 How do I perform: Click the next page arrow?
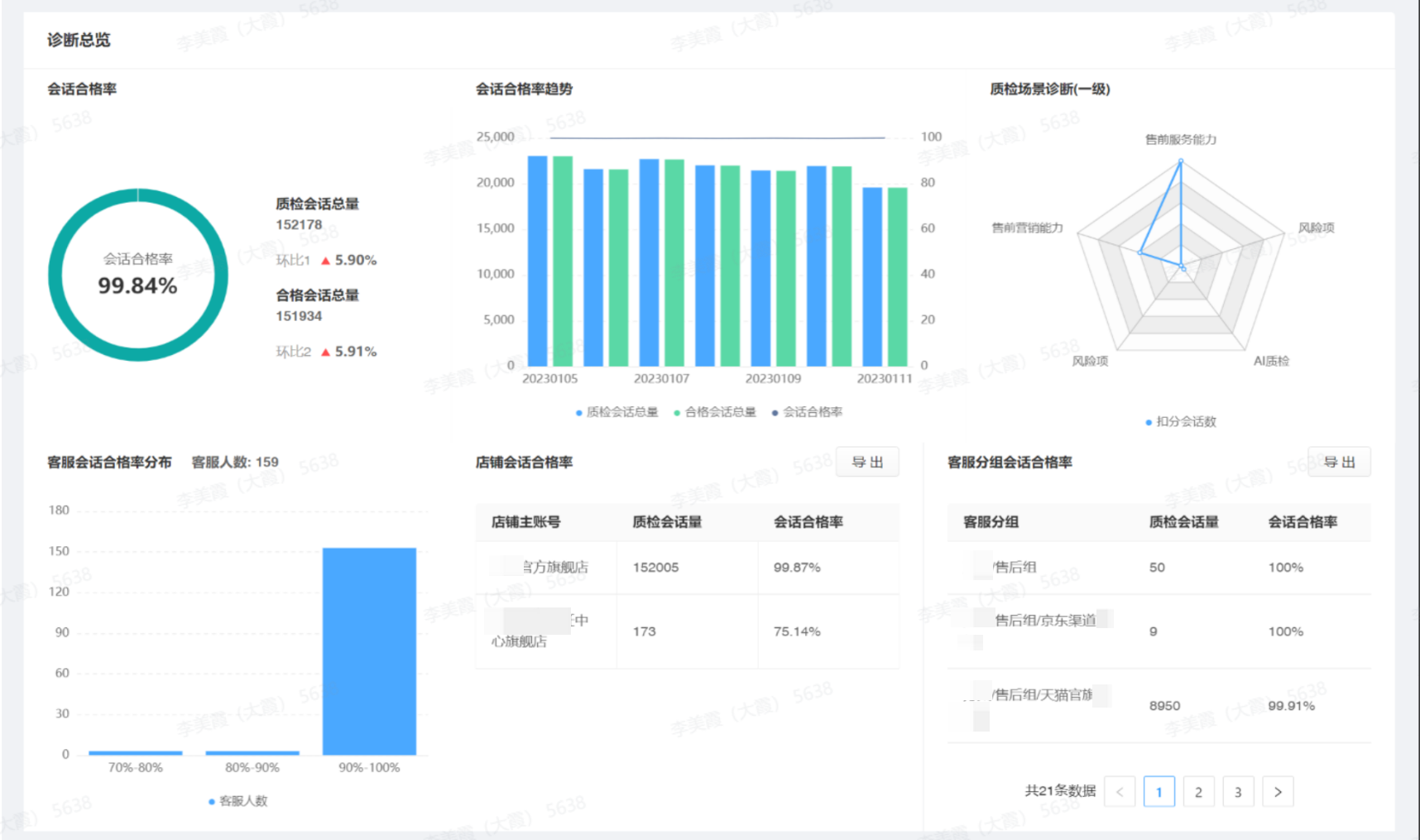(x=1278, y=792)
